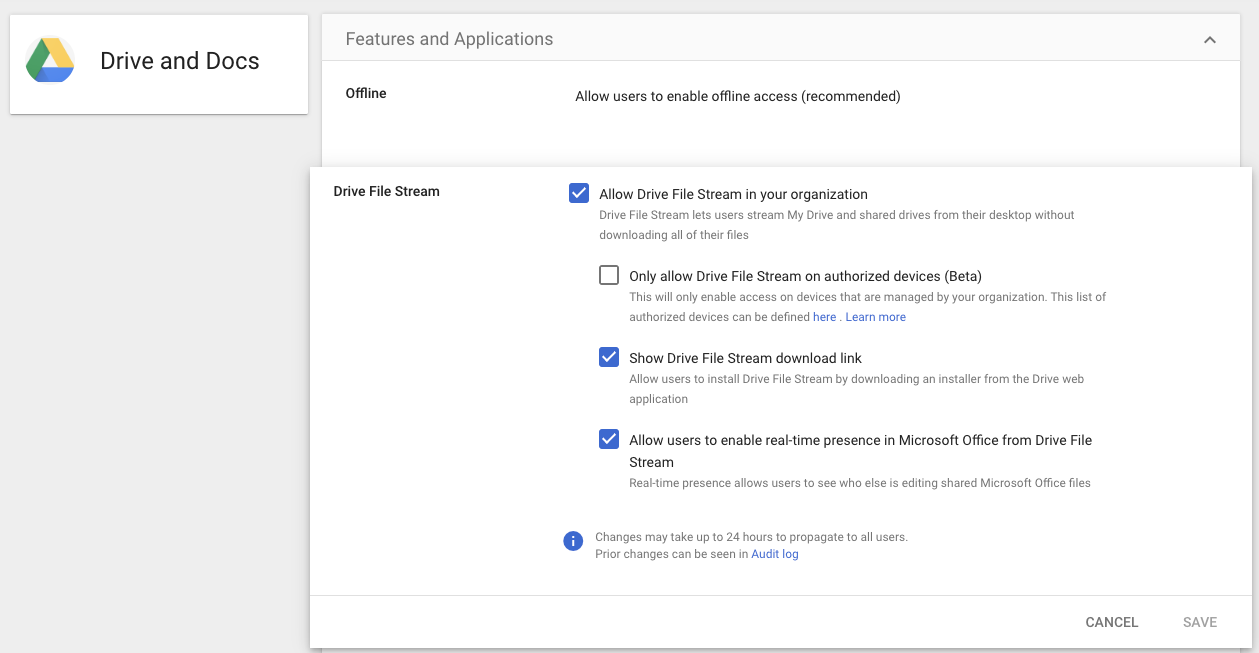Toggle real-time presence in Microsoft Office checkbox
This screenshot has height=653, width=1259.
pyautogui.click(x=609, y=439)
